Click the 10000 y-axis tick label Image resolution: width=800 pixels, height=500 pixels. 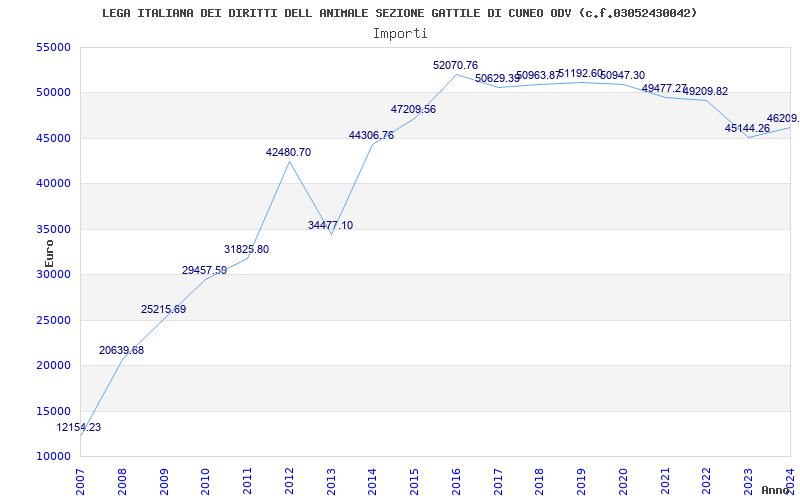54,456
